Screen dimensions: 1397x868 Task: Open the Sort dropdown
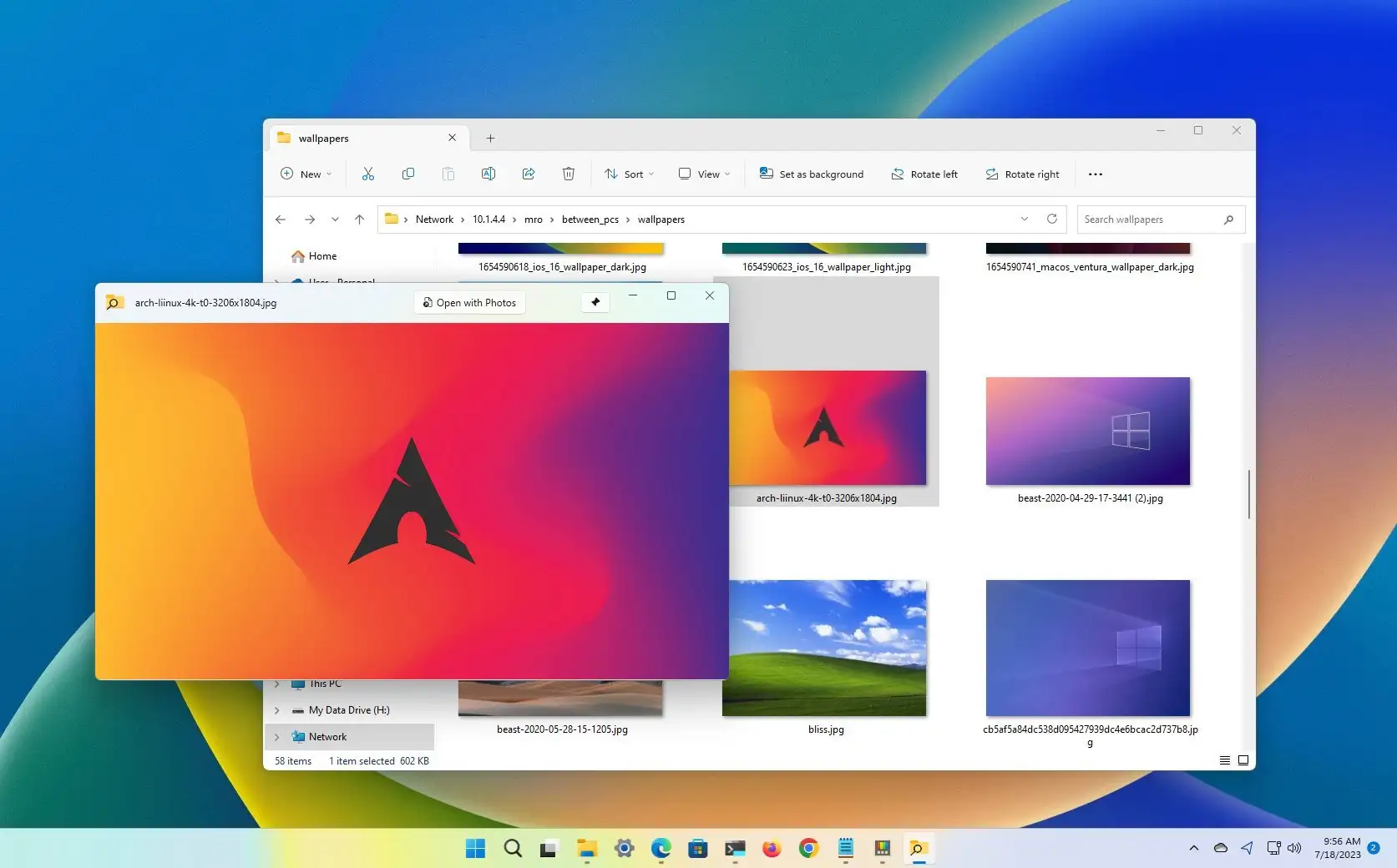629,174
